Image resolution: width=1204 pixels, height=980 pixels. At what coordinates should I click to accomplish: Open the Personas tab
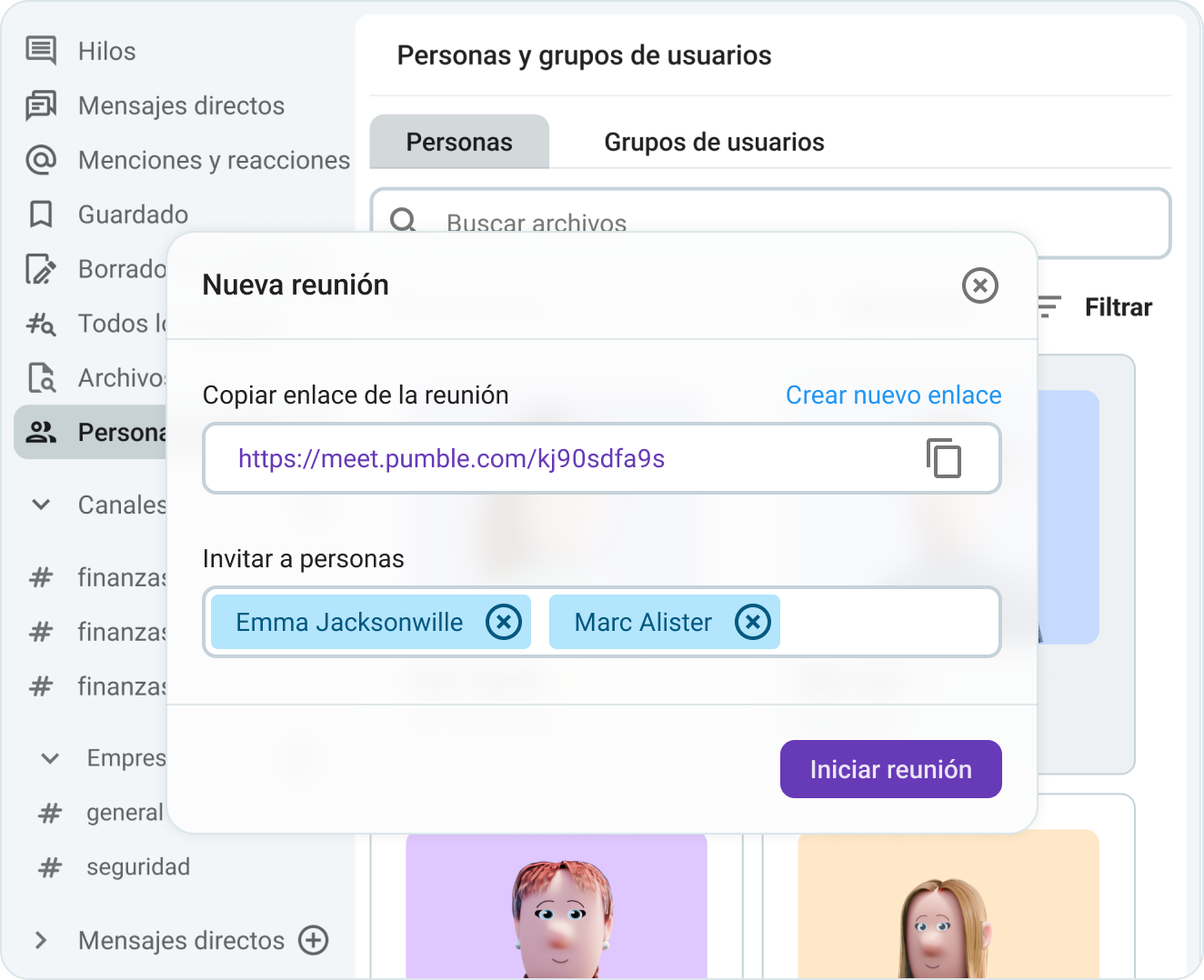[x=459, y=142]
